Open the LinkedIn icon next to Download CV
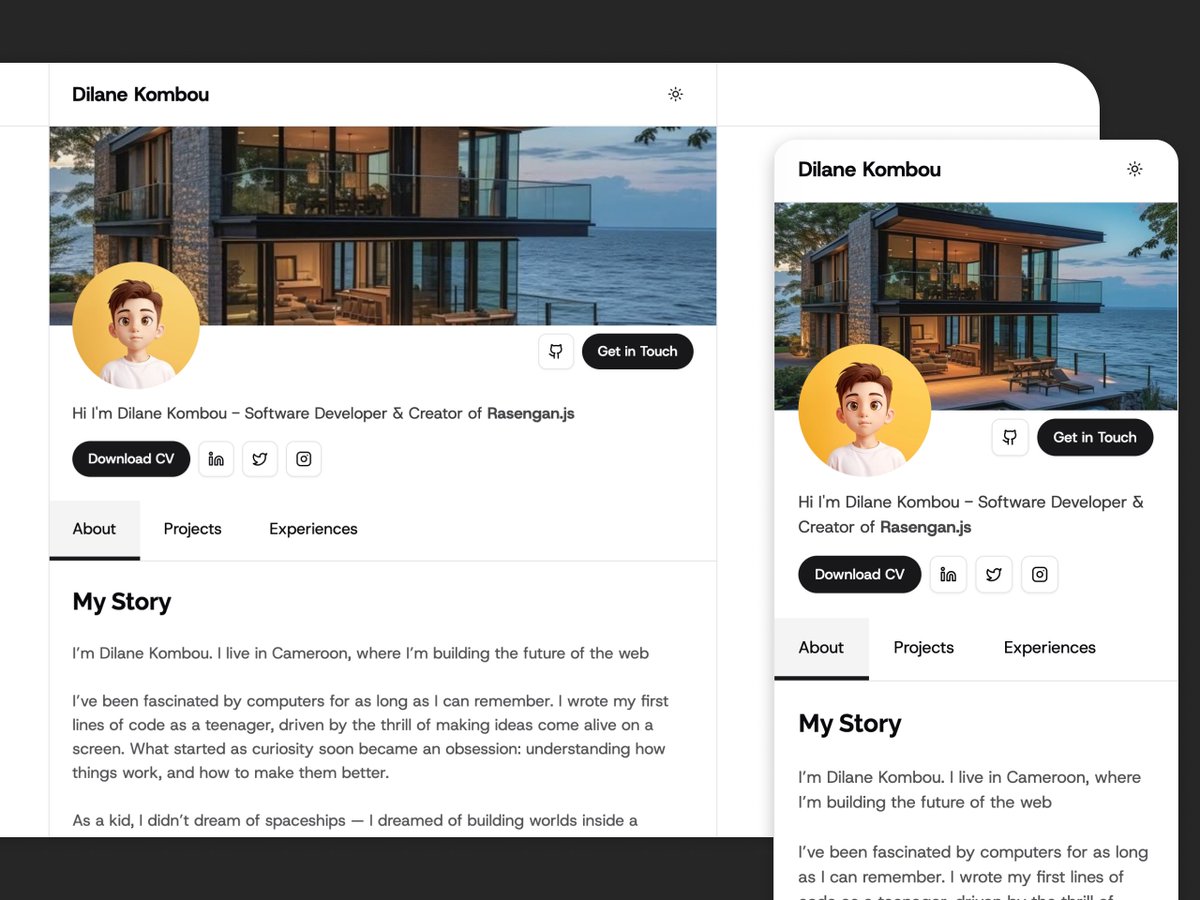 coord(216,458)
